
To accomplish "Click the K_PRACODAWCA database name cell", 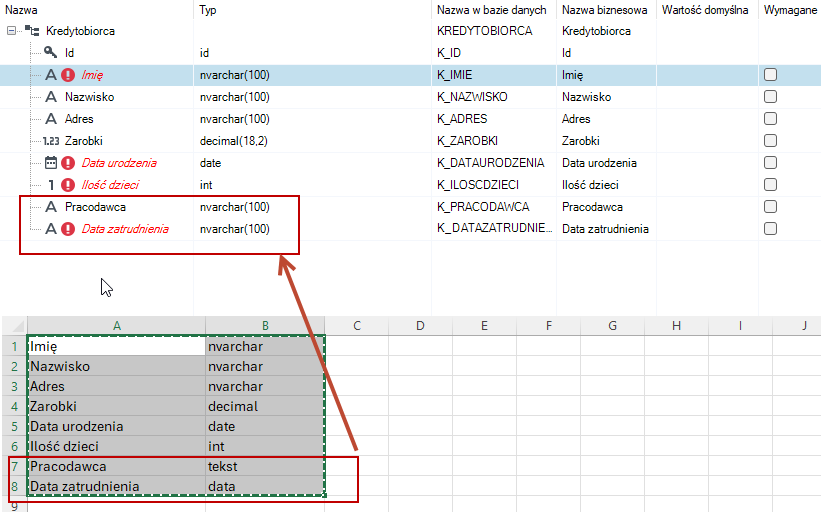I will click(494, 207).
